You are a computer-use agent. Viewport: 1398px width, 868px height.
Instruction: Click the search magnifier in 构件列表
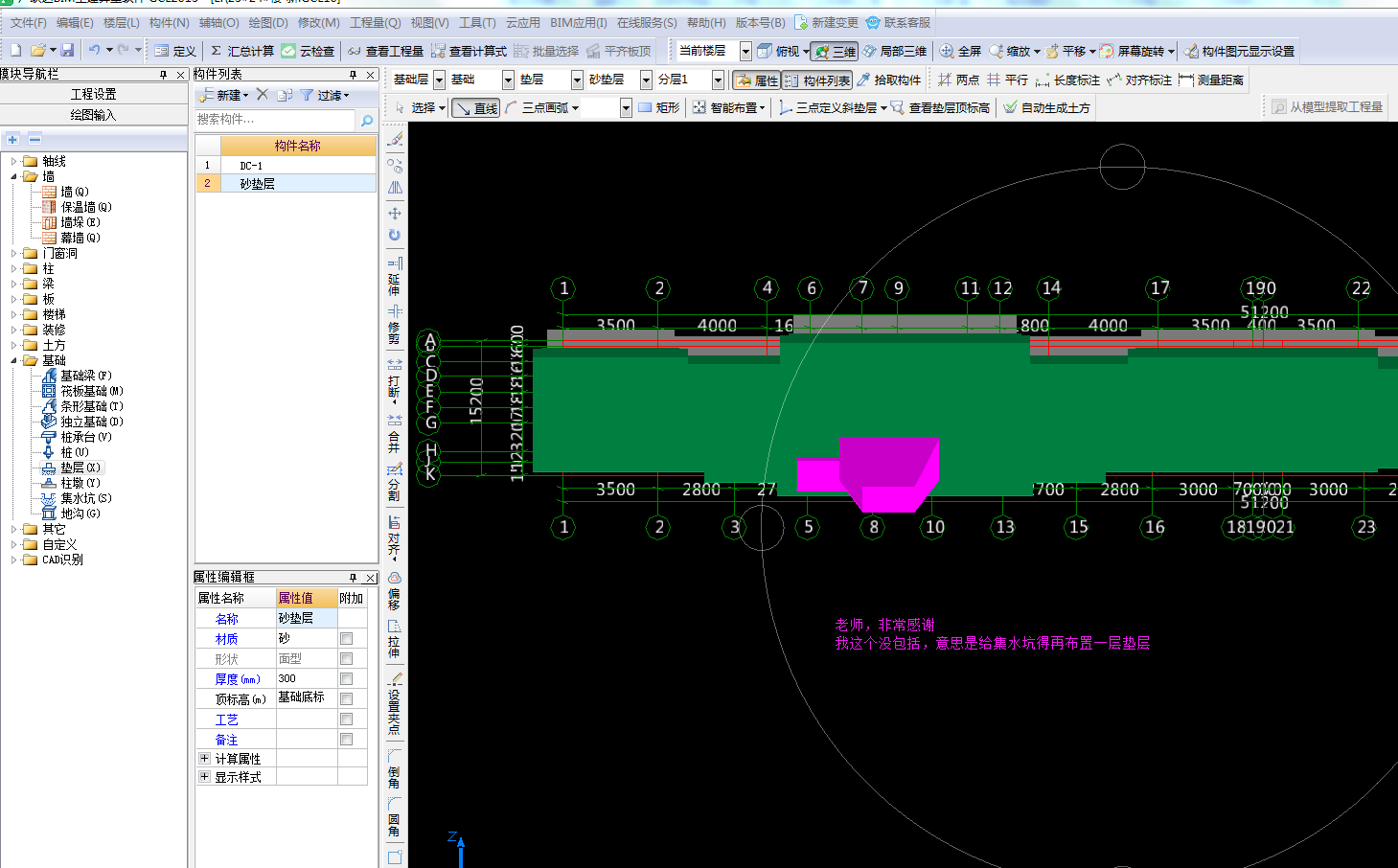click(x=366, y=120)
